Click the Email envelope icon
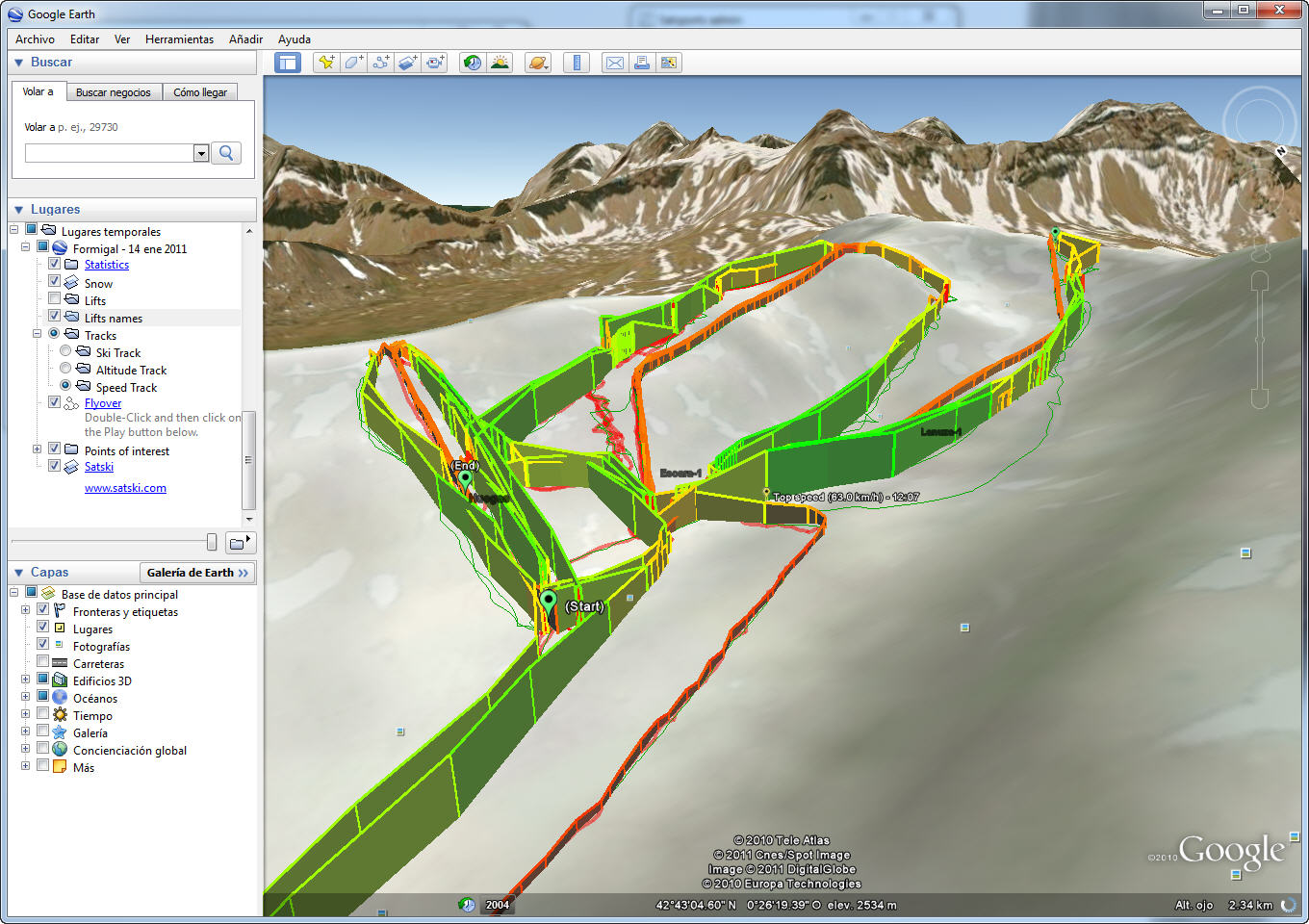 (x=614, y=63)
